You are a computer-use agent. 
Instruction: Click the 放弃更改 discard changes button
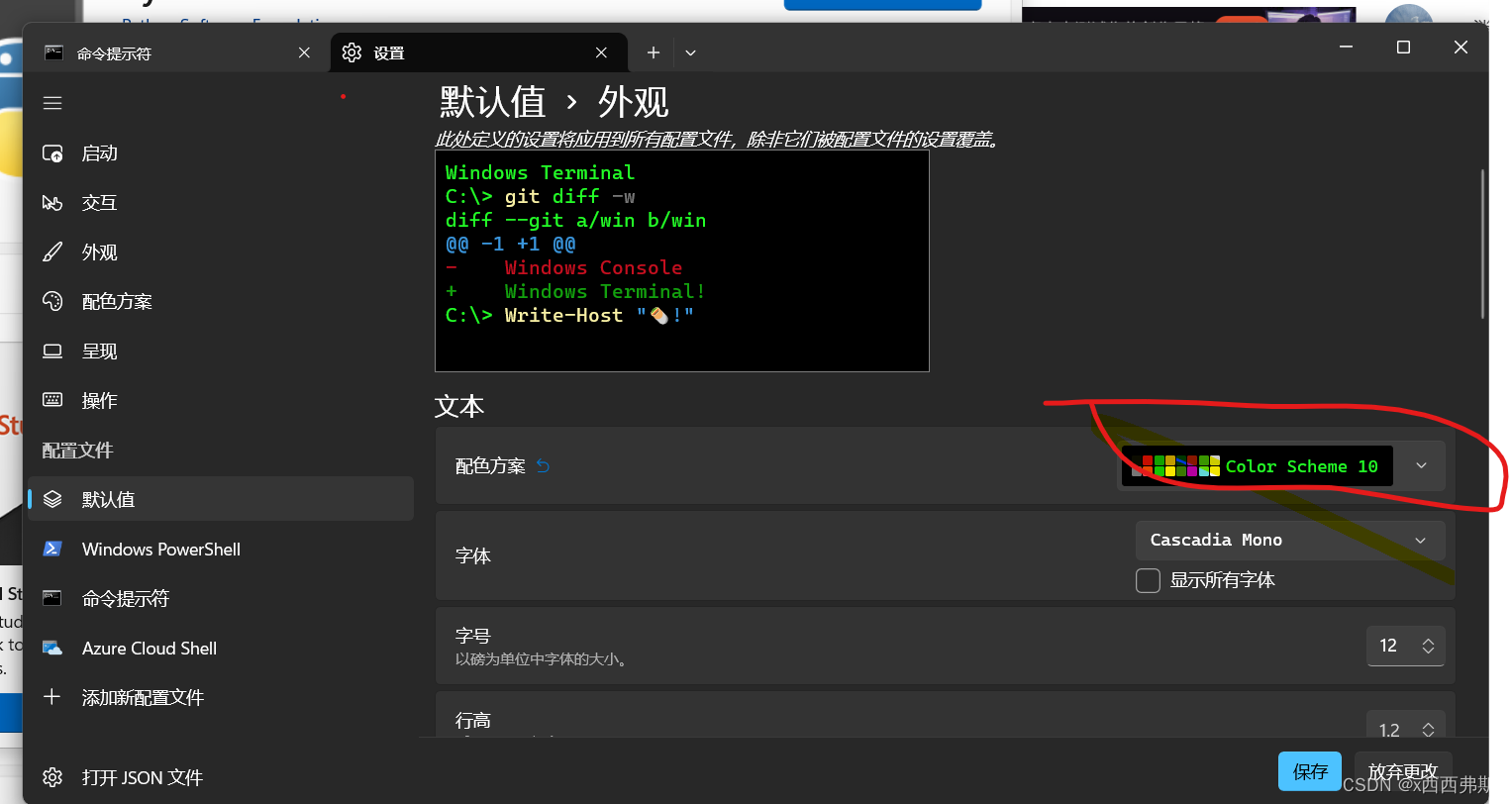coord(1403,771)
